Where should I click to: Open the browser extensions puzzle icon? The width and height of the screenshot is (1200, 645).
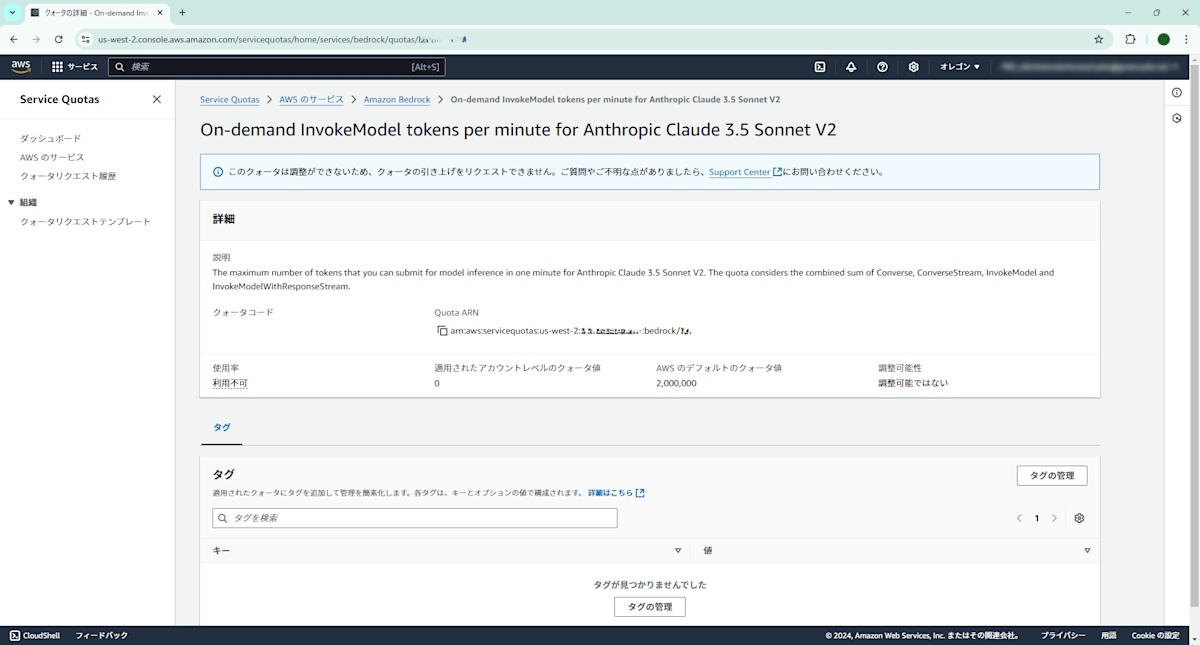click(x=1131, y=39)
